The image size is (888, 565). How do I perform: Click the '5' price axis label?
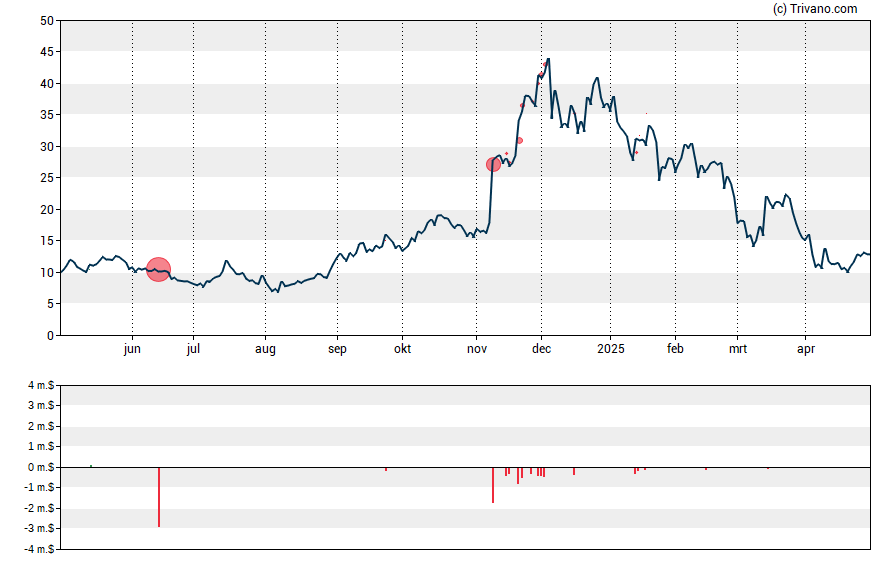[50, 304]
